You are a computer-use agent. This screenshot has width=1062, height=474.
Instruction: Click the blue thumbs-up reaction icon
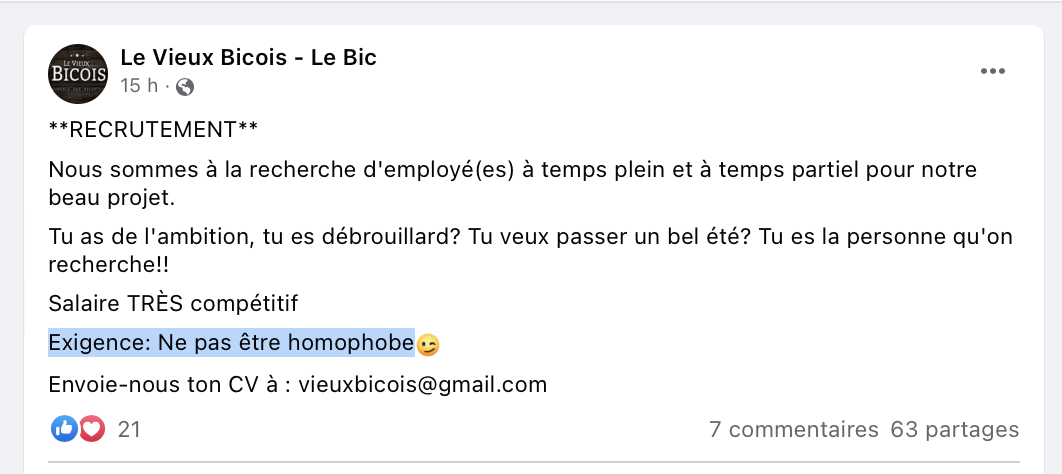point(64,429)
